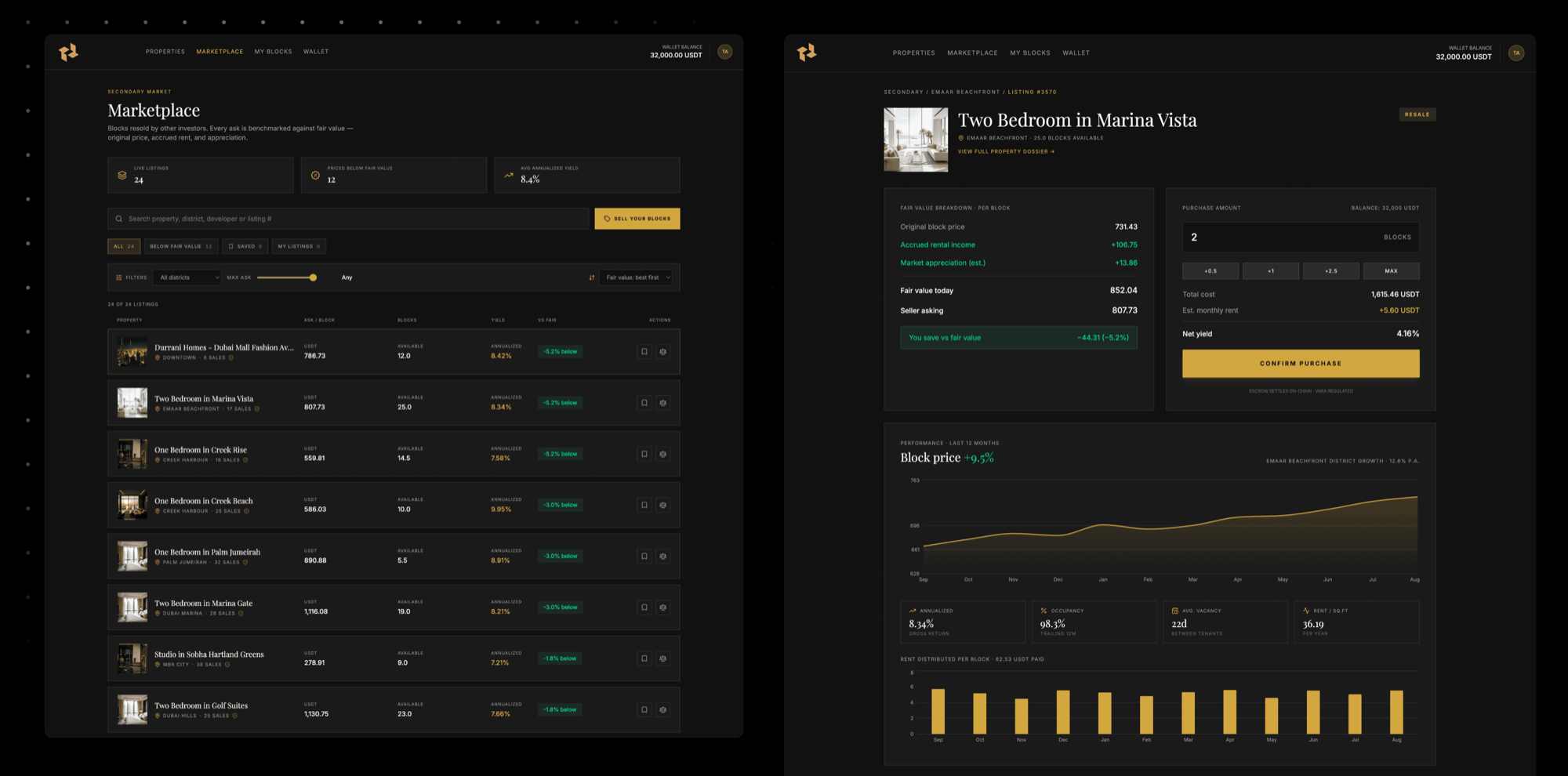Image resolution: width=1568 pixels, height=776 pixels.
Task: Click the Emaar Beachfront breadcrumb link
Action: click(x=965, y=92)
